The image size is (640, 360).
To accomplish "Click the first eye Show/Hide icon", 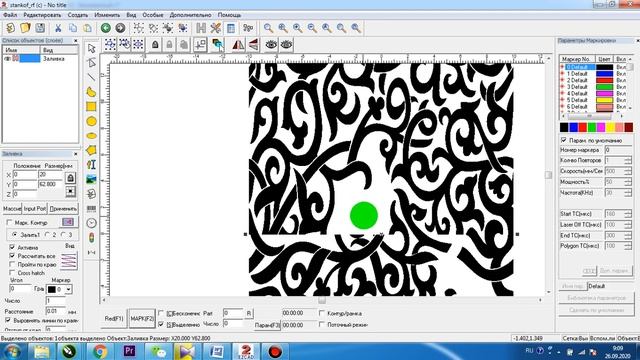I will click(271, 45).
